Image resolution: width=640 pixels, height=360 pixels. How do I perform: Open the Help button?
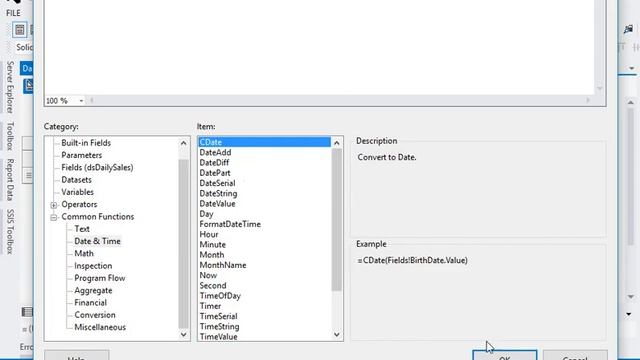(x=76, y=355)
